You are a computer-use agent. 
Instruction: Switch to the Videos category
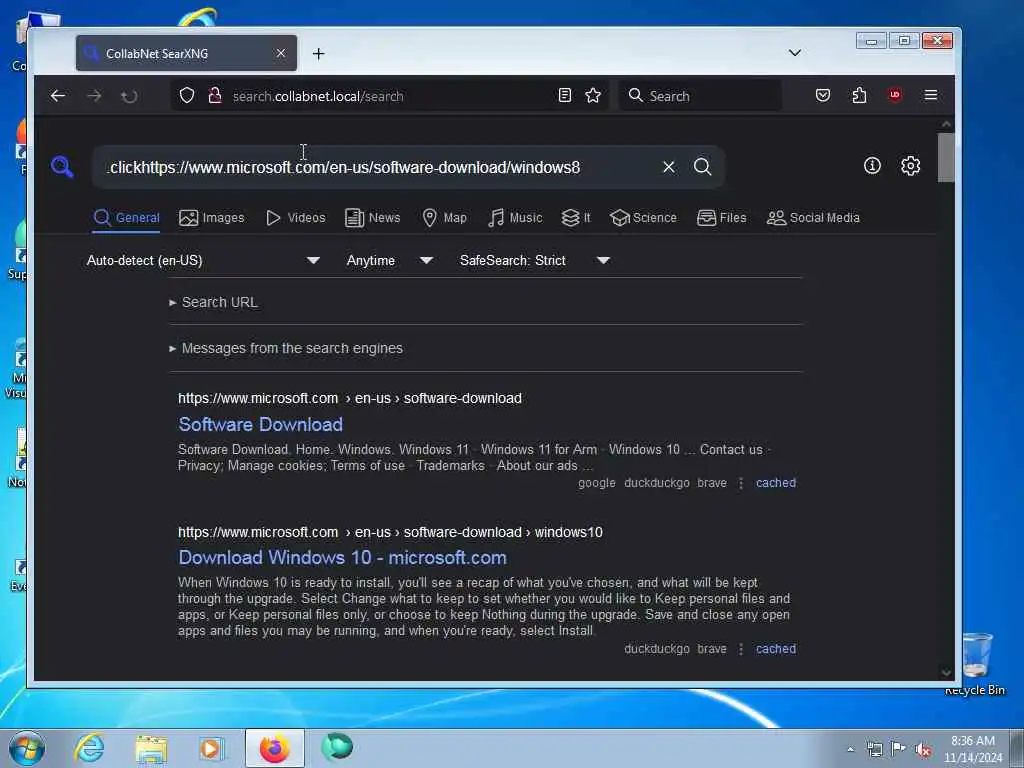click(x=295, y=218)
